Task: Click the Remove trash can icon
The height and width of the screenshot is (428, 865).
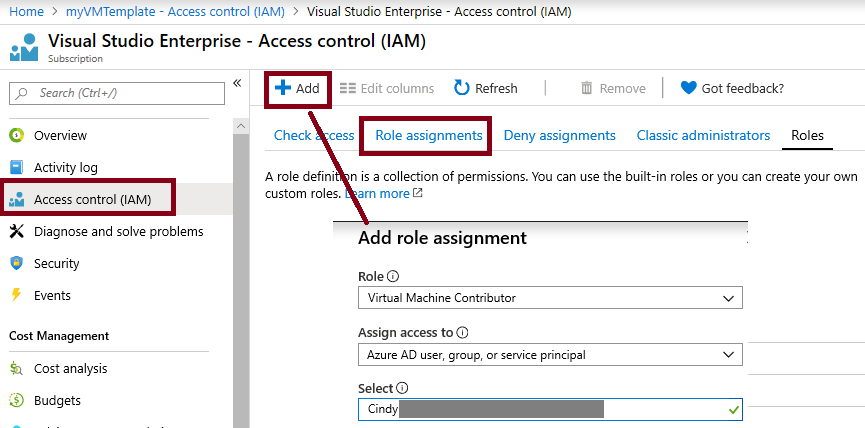Action: [x=586, y=88]
